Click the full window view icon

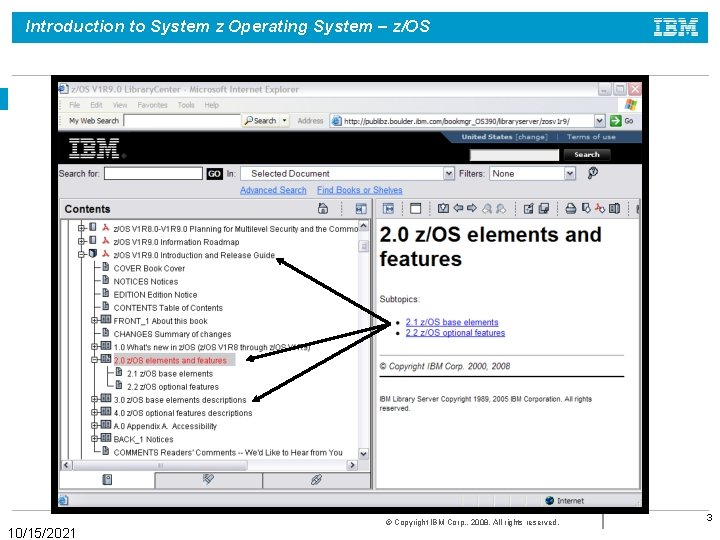click(x=416, y=209)
